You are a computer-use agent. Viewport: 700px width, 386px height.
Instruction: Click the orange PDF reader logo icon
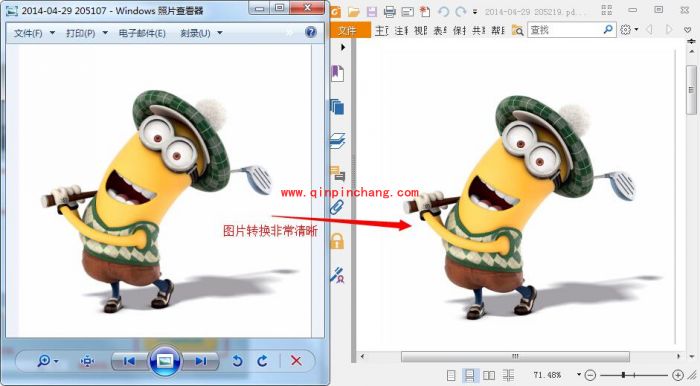pyautogui.click(x=335, y=12)
